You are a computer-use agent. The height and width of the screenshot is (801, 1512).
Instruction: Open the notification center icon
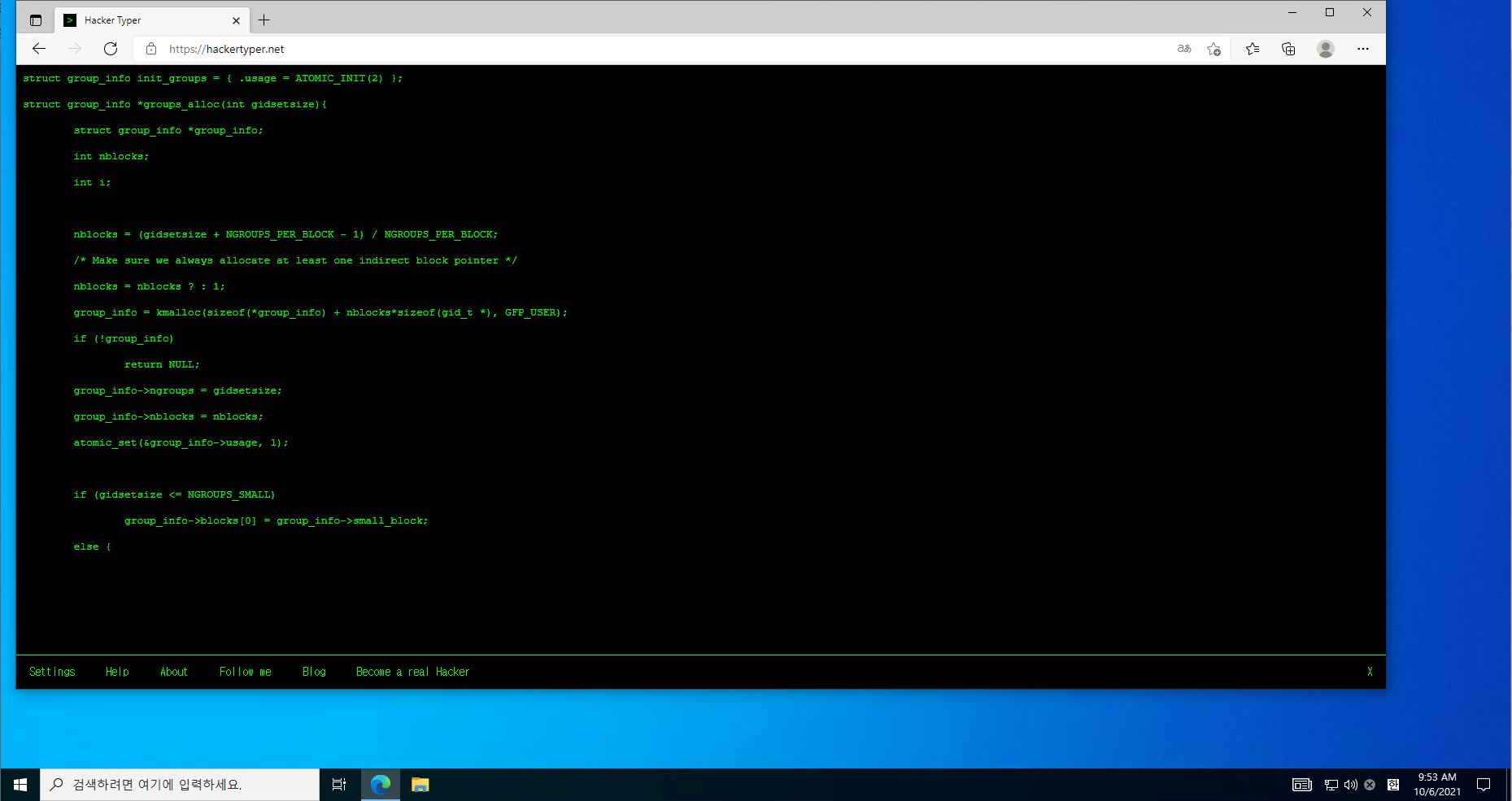[x=1484, y=785]
